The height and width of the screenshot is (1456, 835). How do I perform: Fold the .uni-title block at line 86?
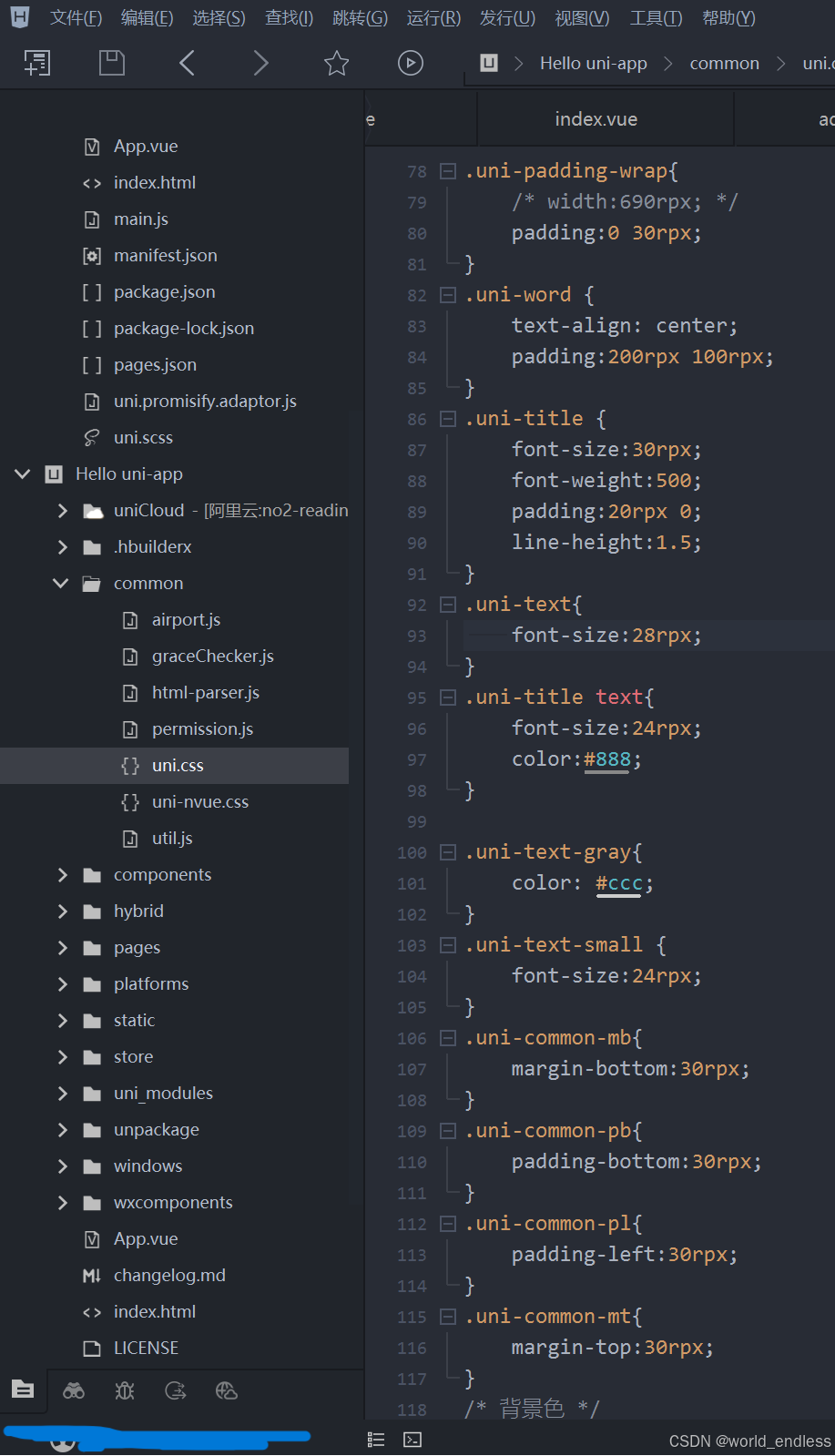click(447, 419)
